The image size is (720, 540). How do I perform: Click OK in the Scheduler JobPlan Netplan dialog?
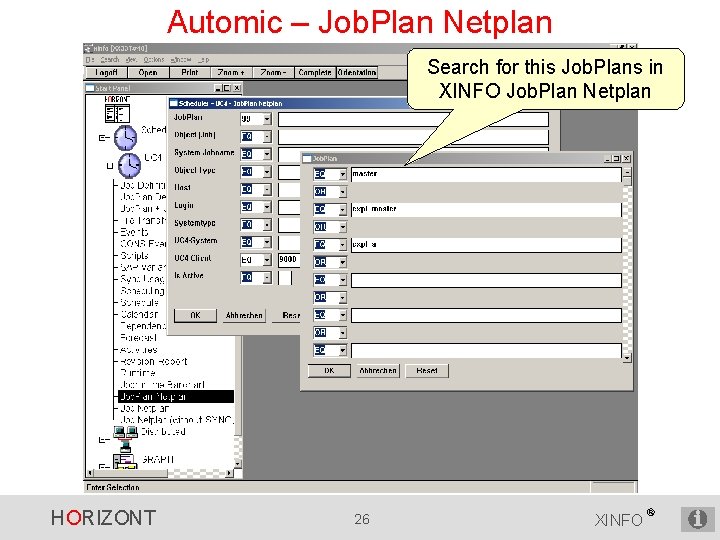click(x=195, y=315)
